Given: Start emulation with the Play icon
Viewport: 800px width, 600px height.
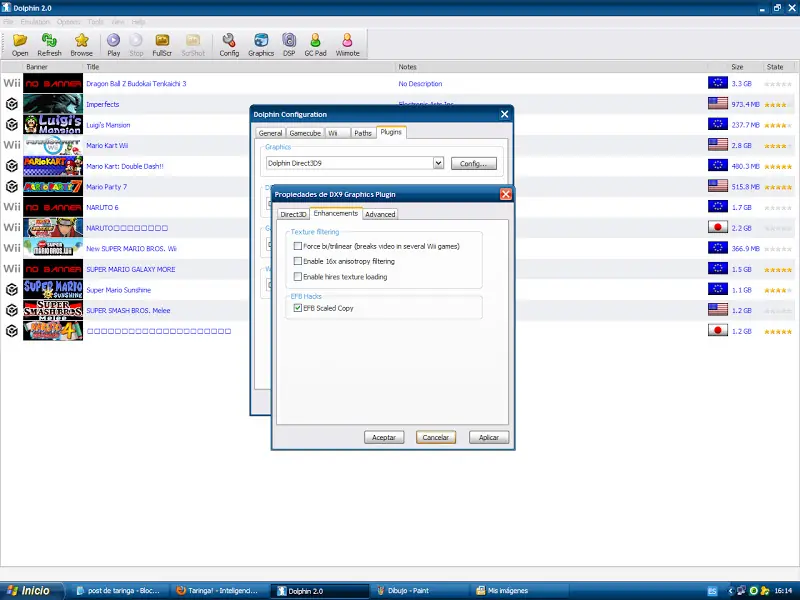Looking at the screenshot, I should click(113, 44).
